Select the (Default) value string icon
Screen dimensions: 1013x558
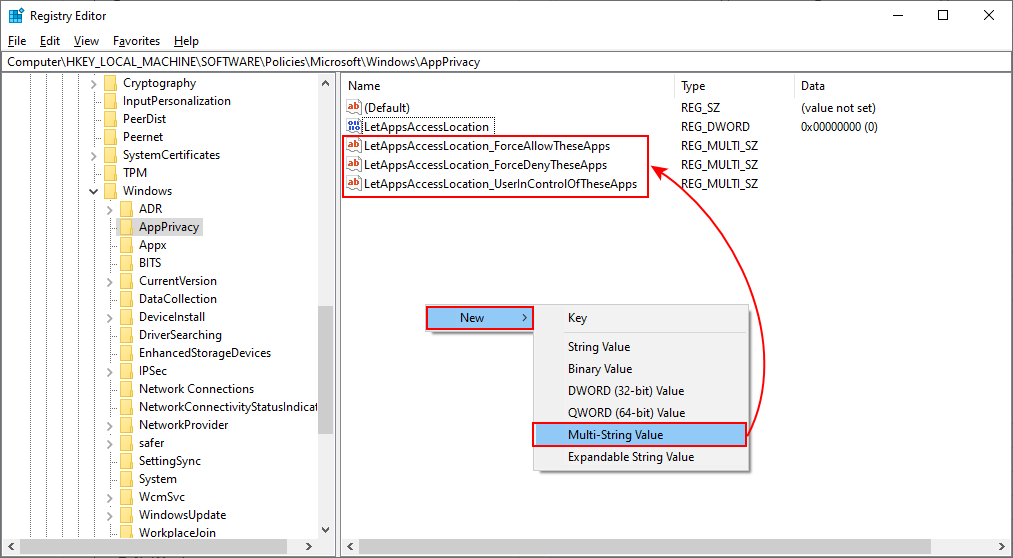click(354, 108)
